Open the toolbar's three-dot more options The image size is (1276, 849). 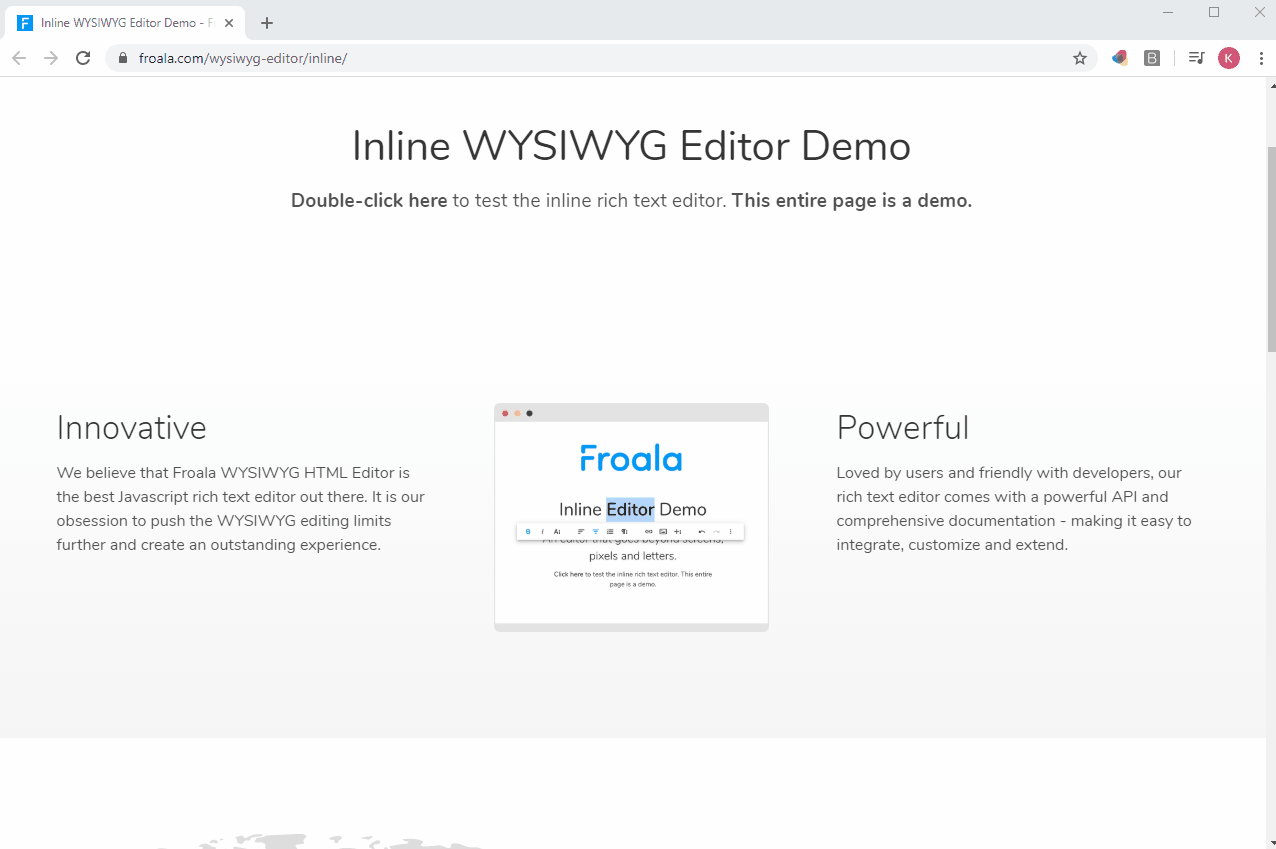[730, 531]
